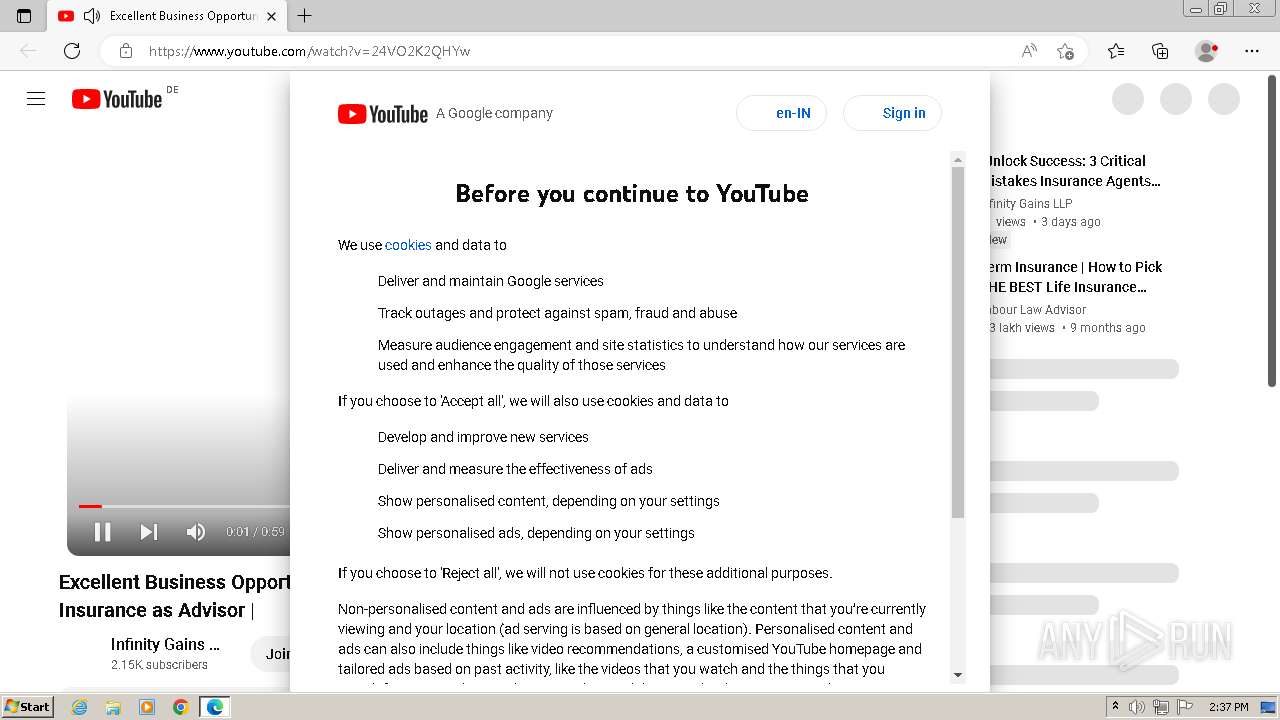The width and height of the screenshot is (1280, 720).
Task: Open Infinity Gains channel name
Action: 165,644
